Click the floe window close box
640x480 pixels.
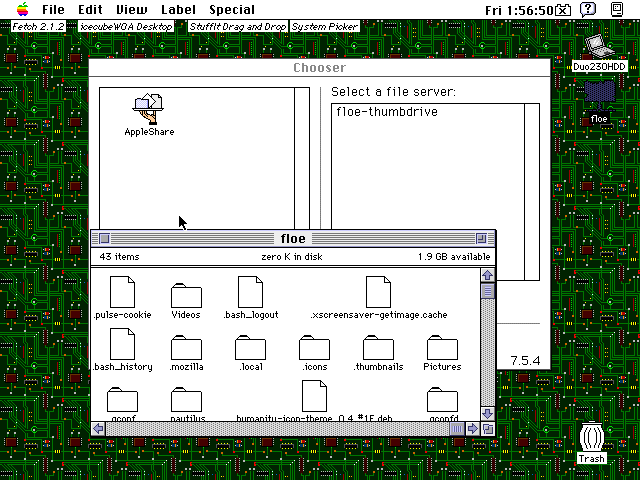[x=104, y=238]
